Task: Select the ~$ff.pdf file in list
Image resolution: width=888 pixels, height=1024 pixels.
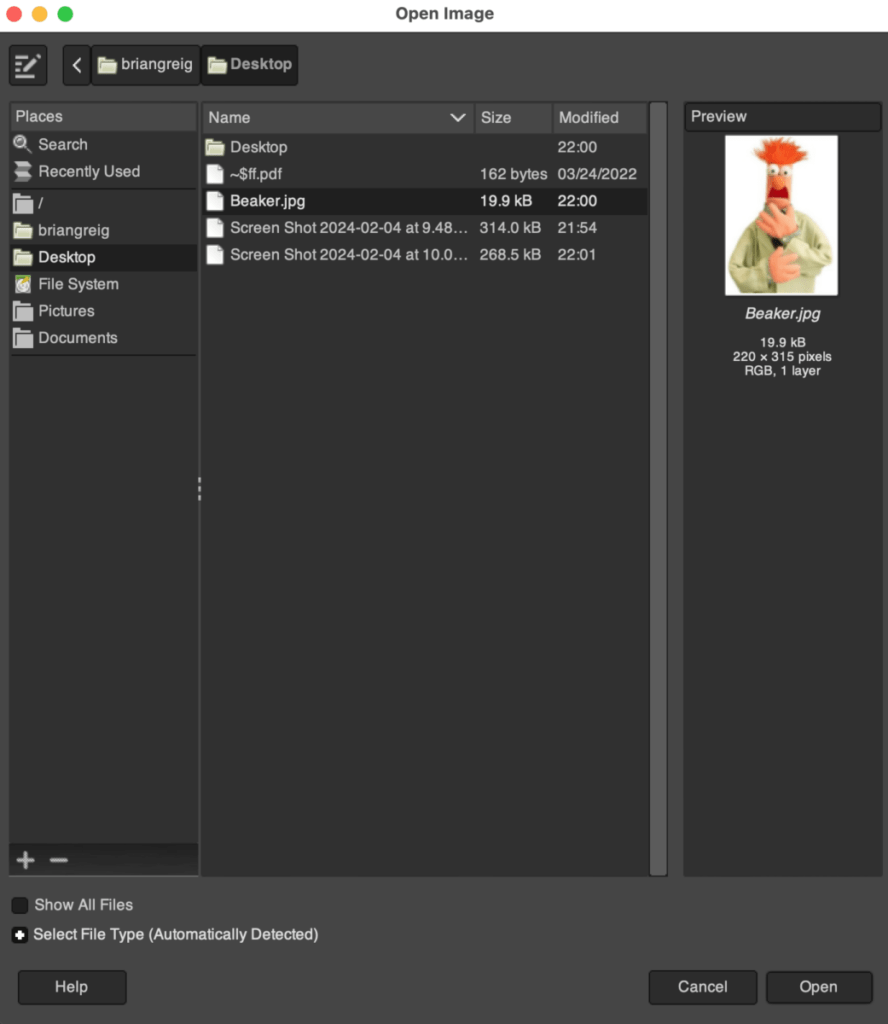Action: 256,174
